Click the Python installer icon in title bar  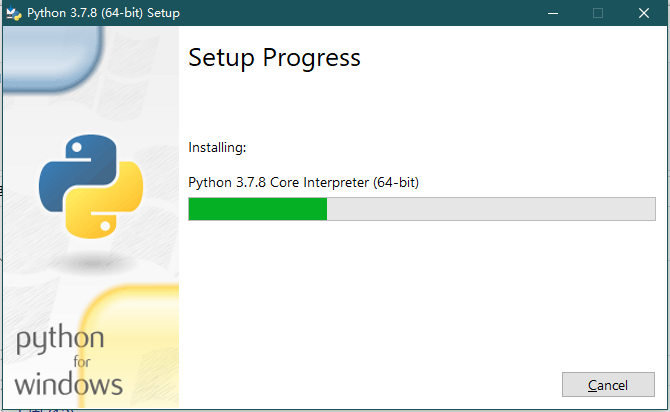pos(14,13)
